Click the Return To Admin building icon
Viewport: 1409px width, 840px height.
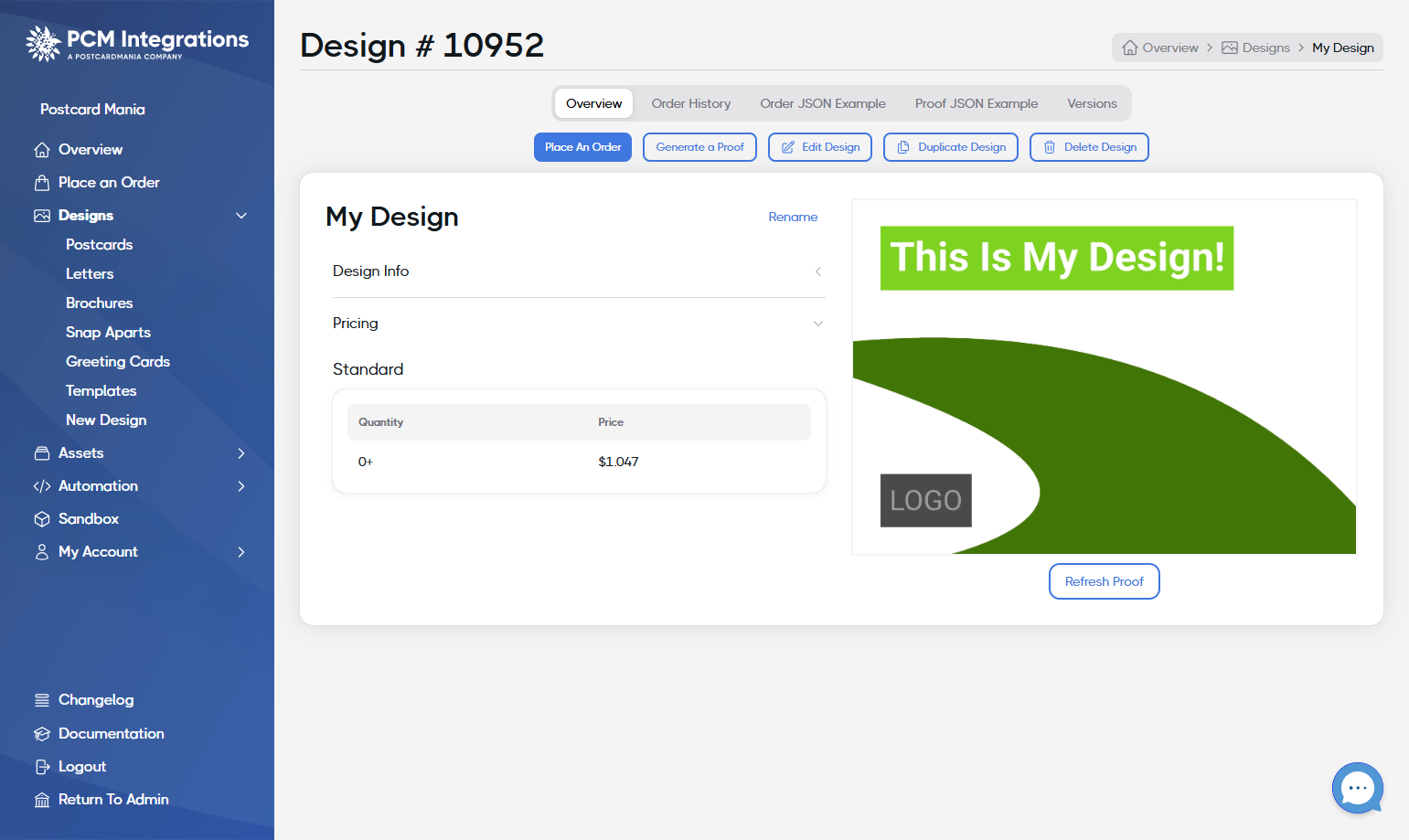pos(42,800)
